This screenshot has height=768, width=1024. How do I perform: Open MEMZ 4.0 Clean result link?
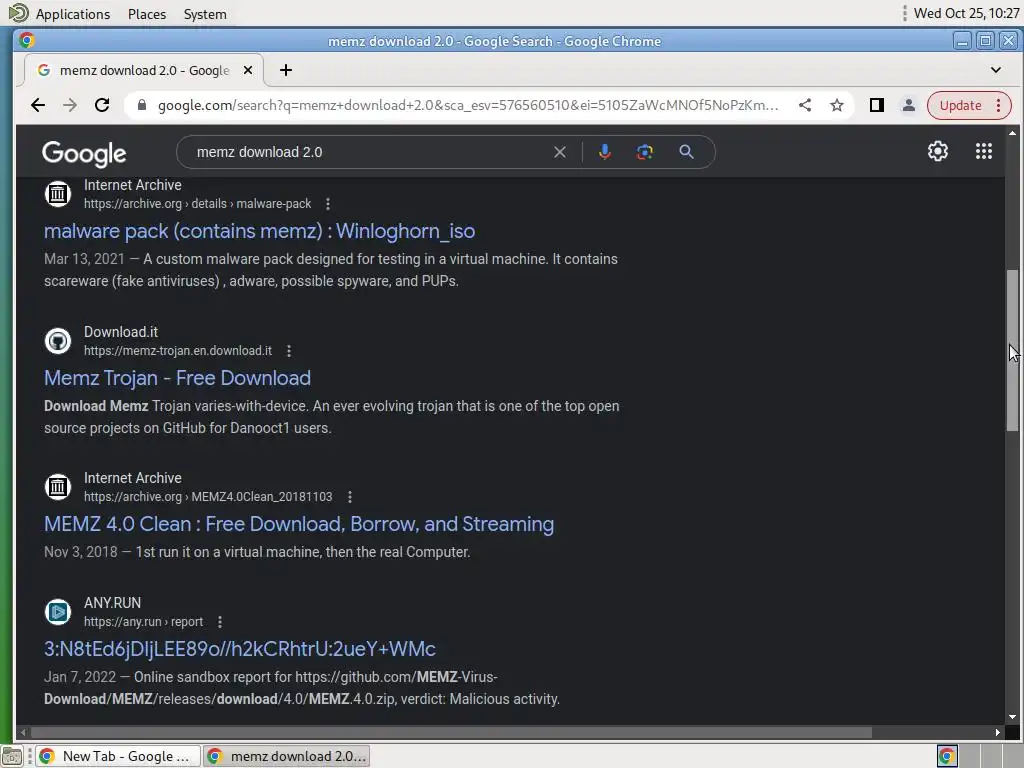[x=299, y=524]
